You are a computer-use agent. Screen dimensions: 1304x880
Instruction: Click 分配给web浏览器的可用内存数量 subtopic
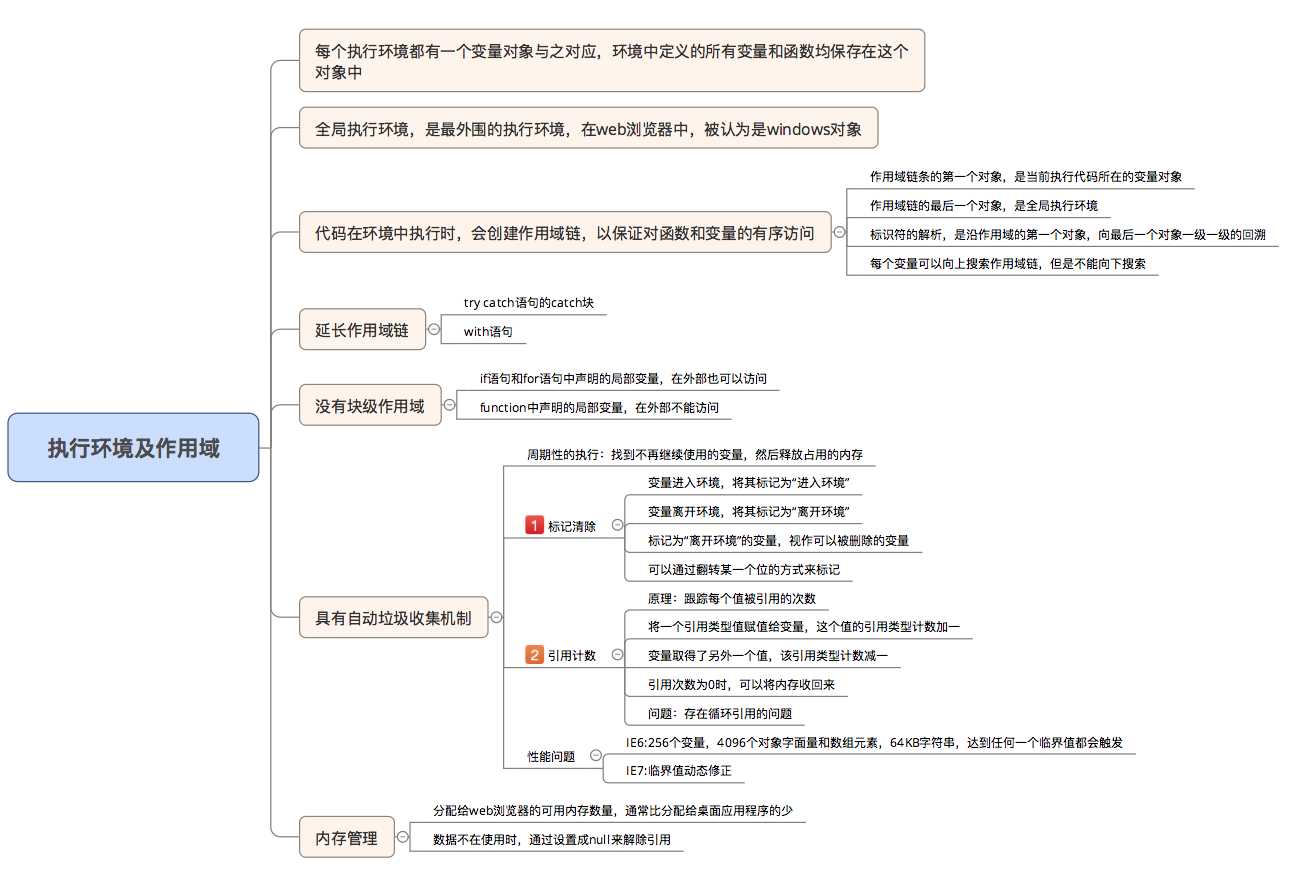pyautogui.click(x=612, y=811)
